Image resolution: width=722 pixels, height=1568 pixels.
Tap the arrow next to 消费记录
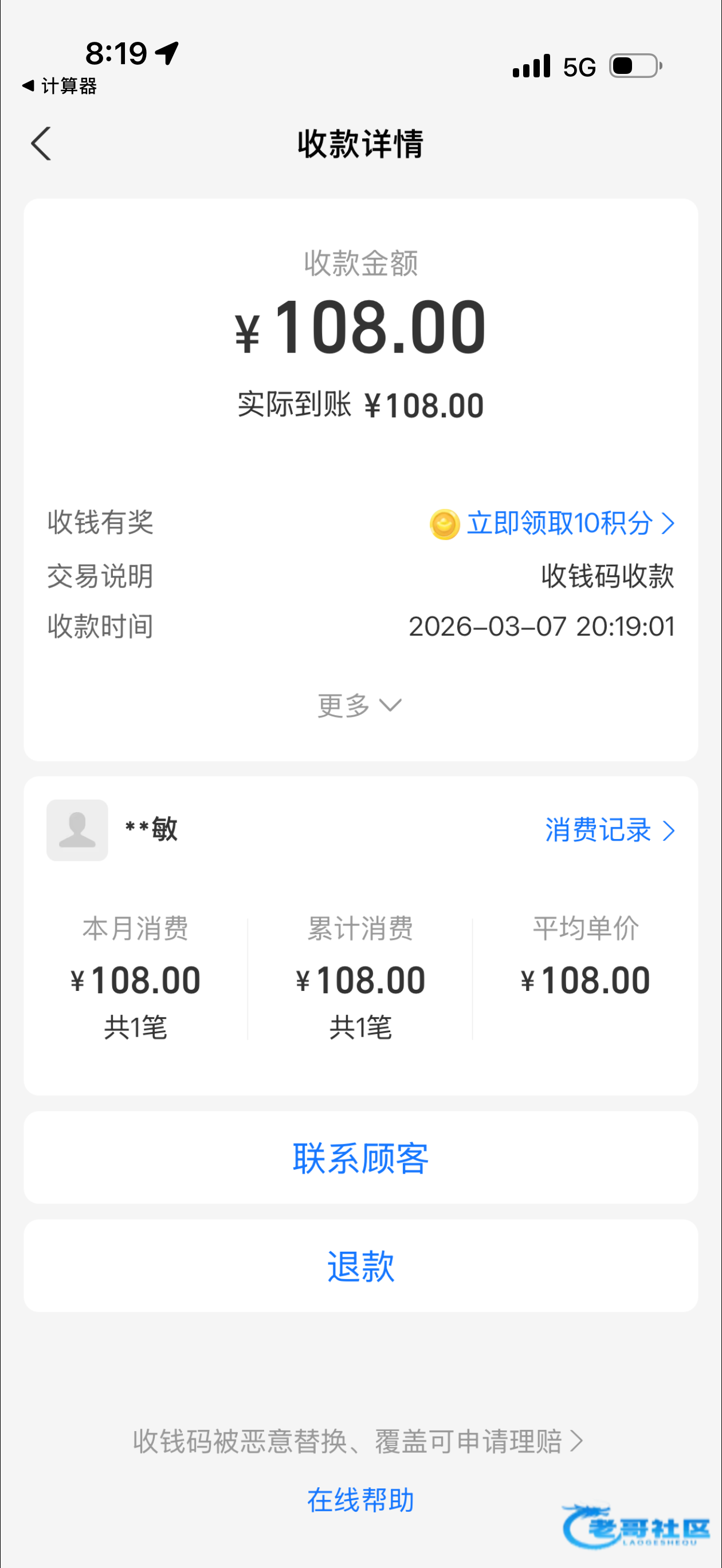click(669, 831)
